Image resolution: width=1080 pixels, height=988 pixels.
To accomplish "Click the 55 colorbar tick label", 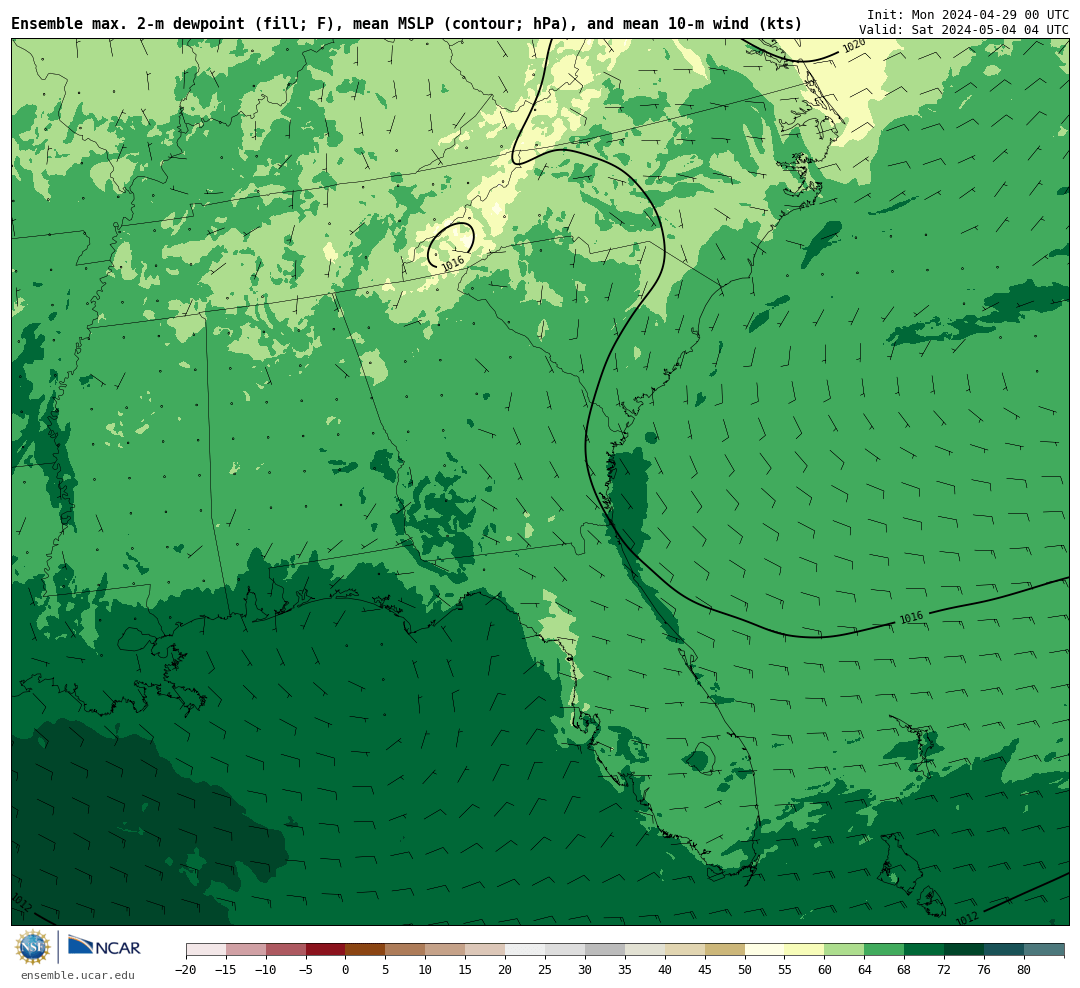I will 785,969.
